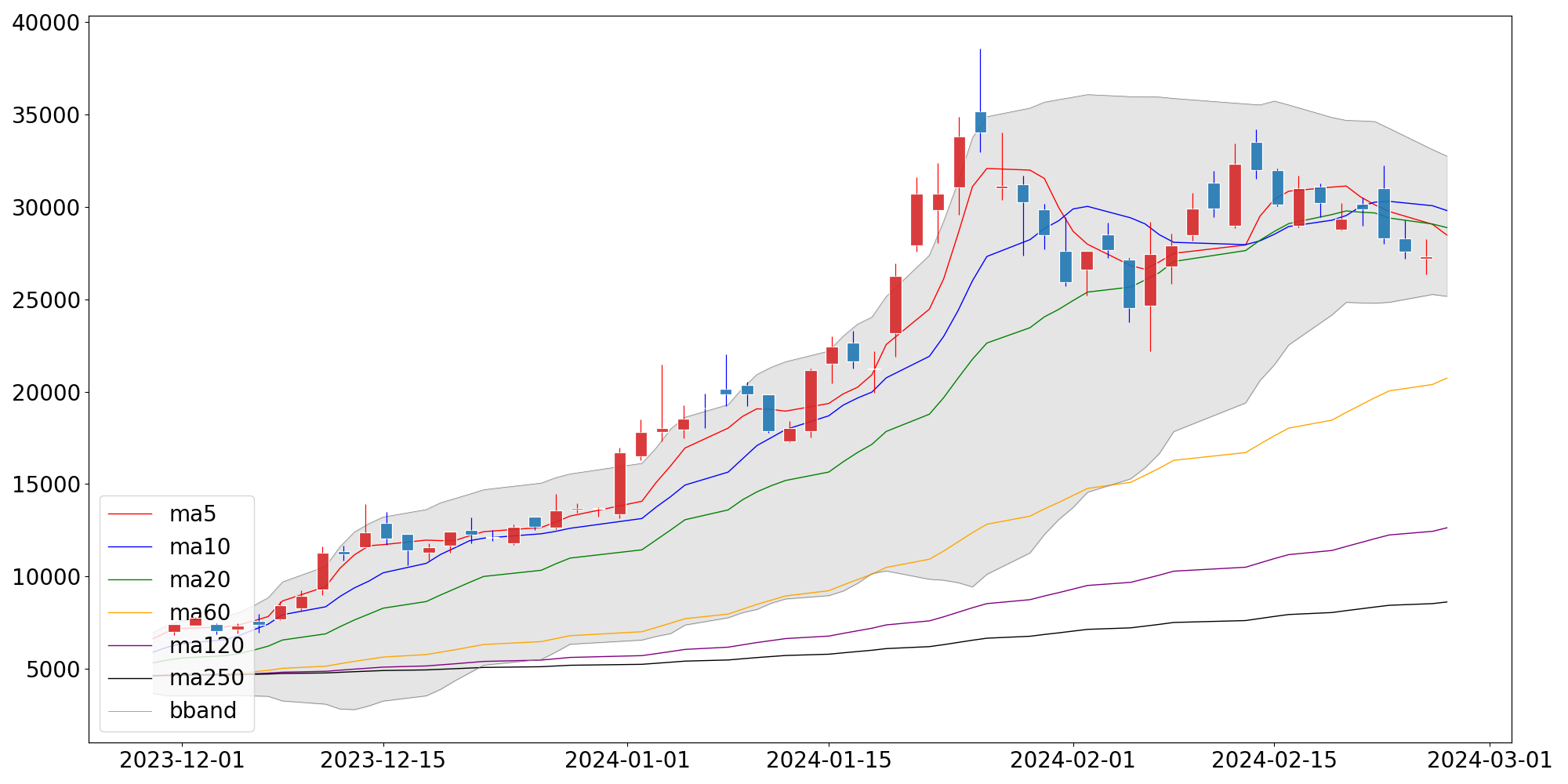Image resolution: width=1568 pixels, height=784 pixels.
Task: Click the 2024-01-01 x-axis date label
Action: click(x=627, y=760)
